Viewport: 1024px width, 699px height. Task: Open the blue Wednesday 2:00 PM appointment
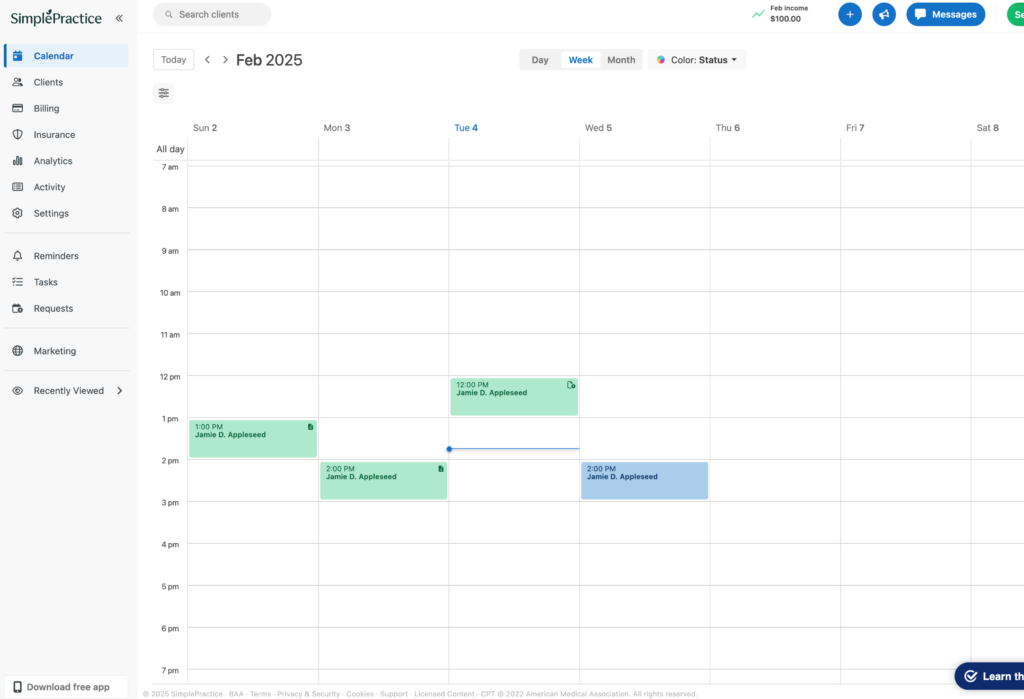(644, 481)
